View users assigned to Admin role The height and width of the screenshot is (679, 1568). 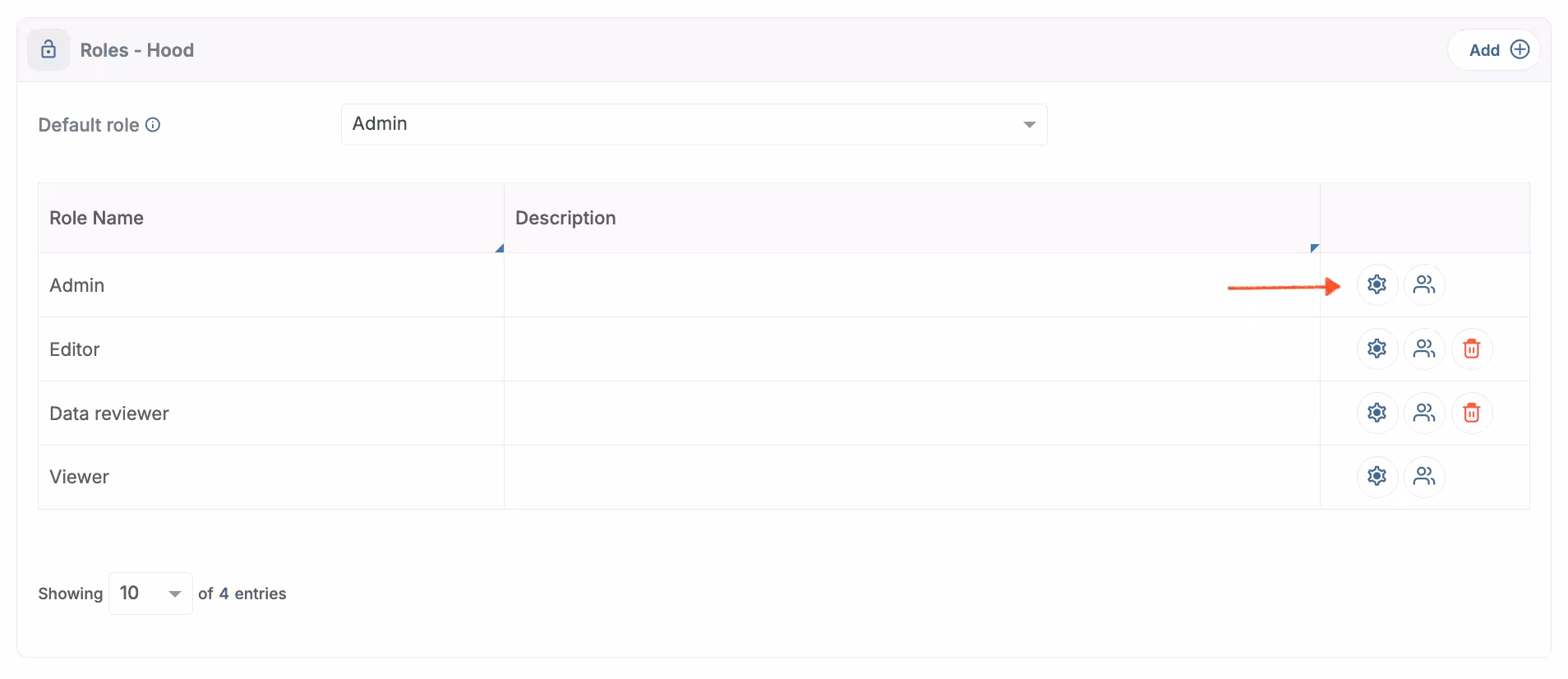coord(1424,284)
